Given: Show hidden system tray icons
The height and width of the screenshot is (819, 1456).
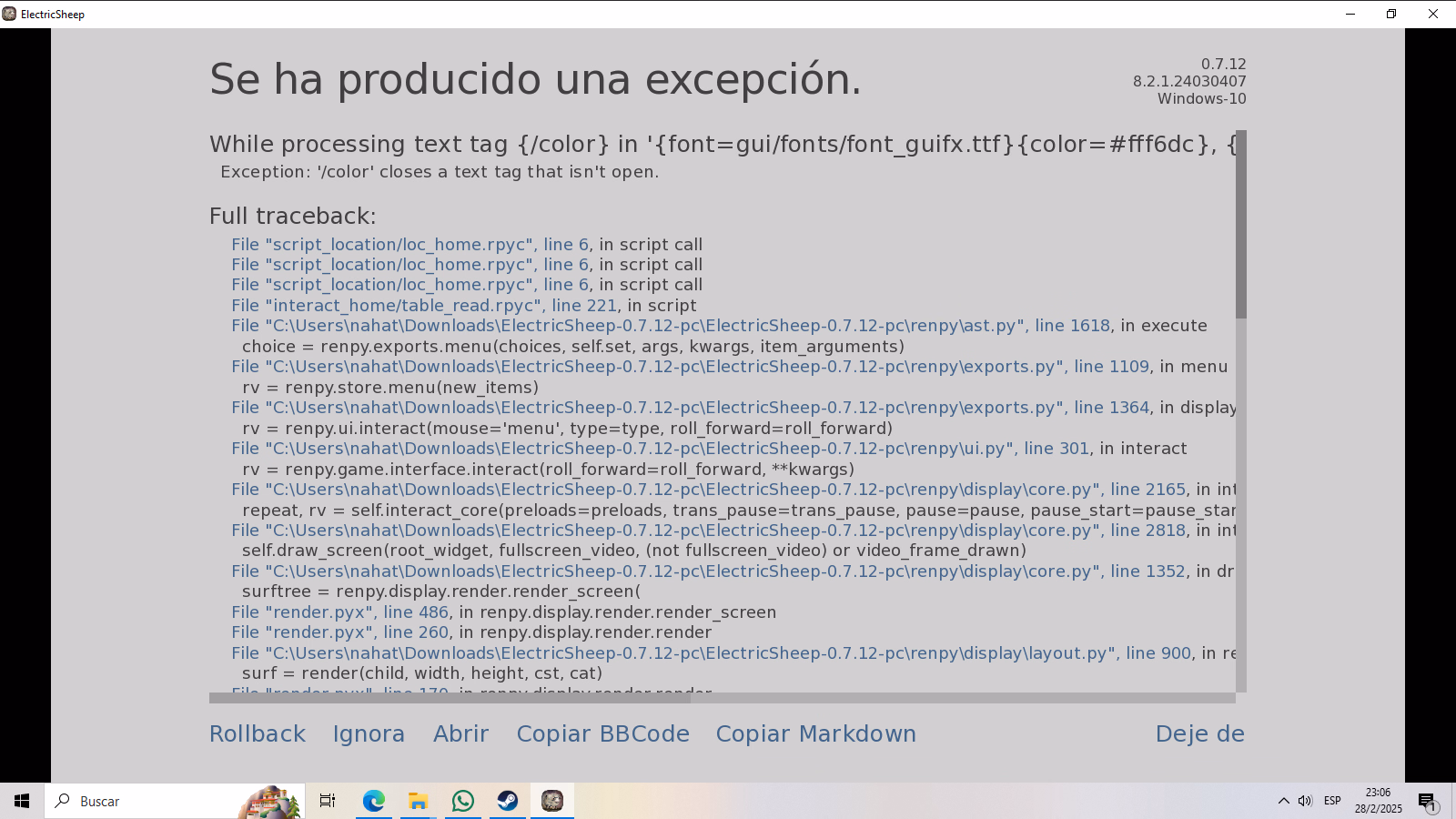Looking at the screenshot, I should coord(1283,801).
